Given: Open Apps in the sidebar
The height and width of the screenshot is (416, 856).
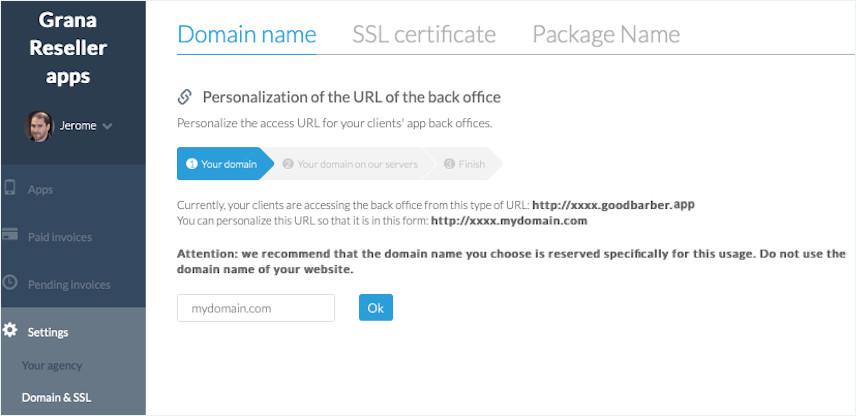Looking at the screenshot, I should point(40,189).
